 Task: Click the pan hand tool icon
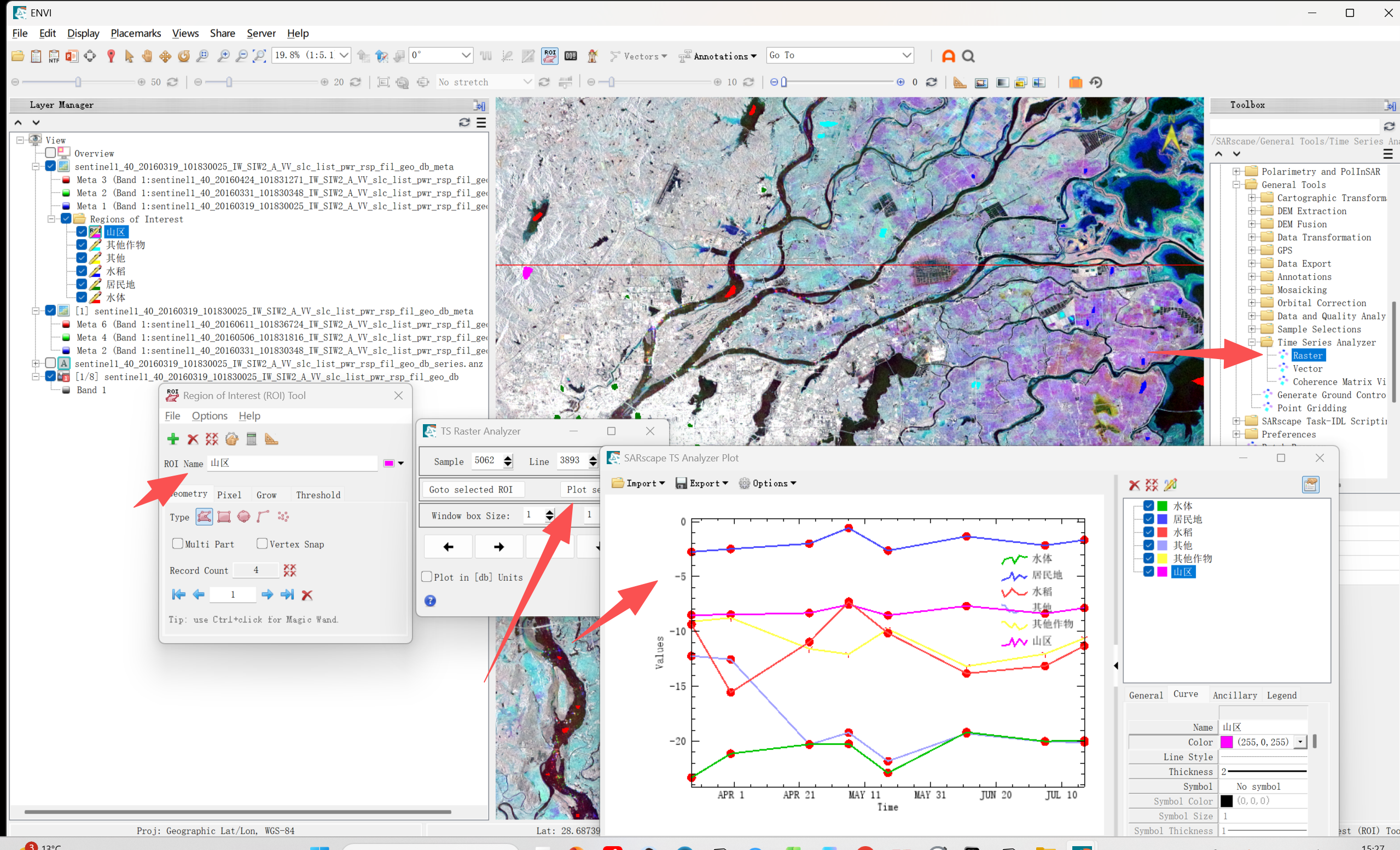click(147, 56)
